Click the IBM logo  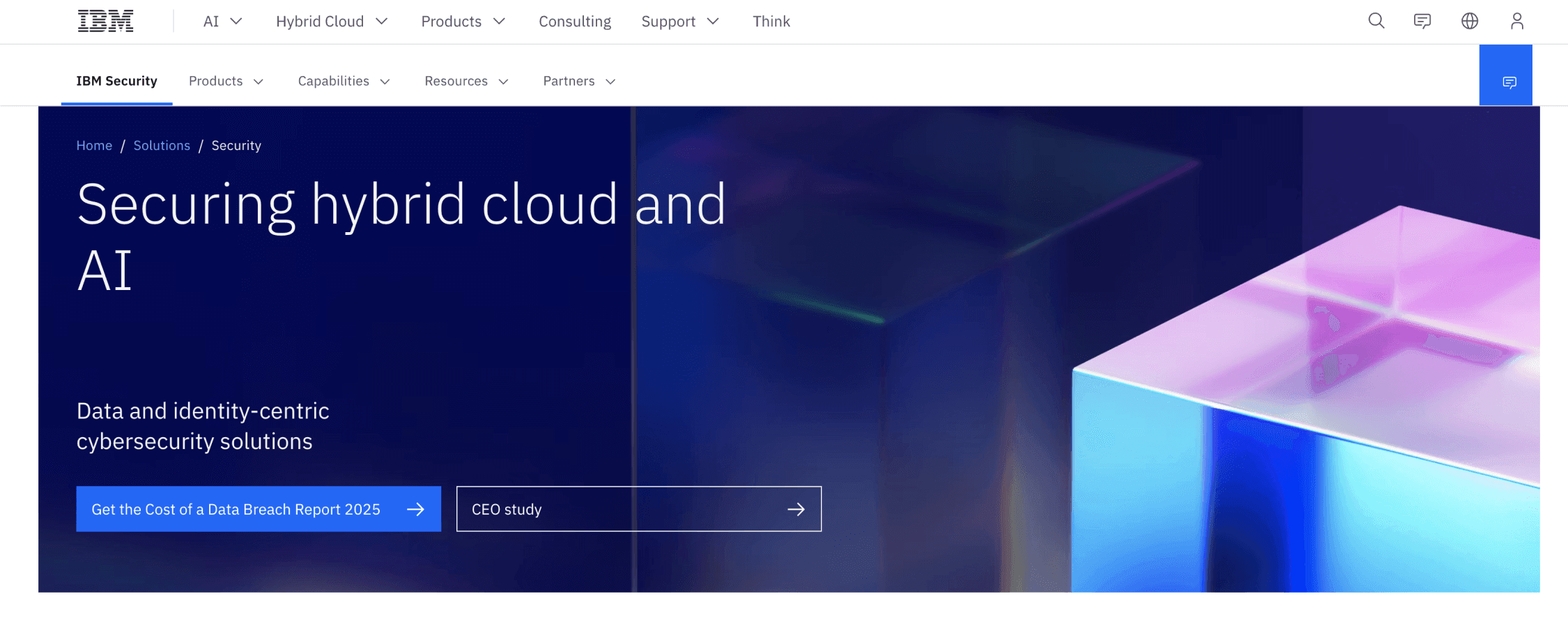[x=105, y=22]
